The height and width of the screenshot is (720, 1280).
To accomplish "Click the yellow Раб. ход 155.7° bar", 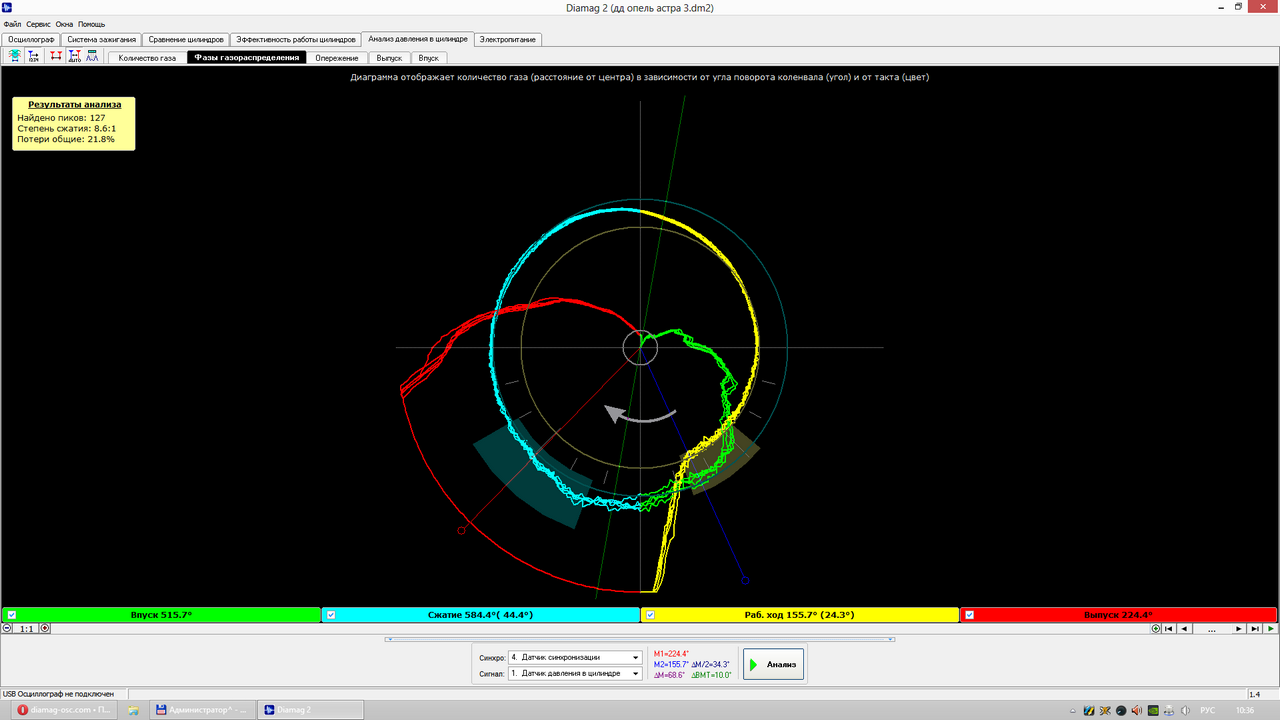I will pyautogui.click(x=800, y=615).
